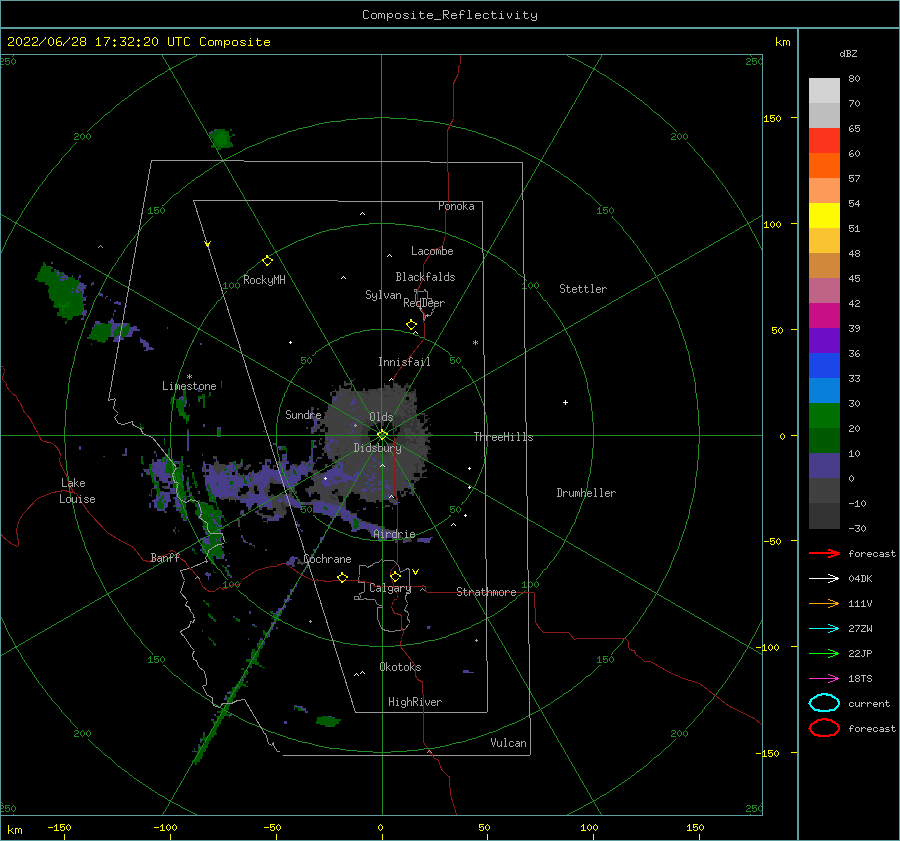Click the white plus marker south of Stettler
Screen dimensions: 900x841
pos(565,402)
